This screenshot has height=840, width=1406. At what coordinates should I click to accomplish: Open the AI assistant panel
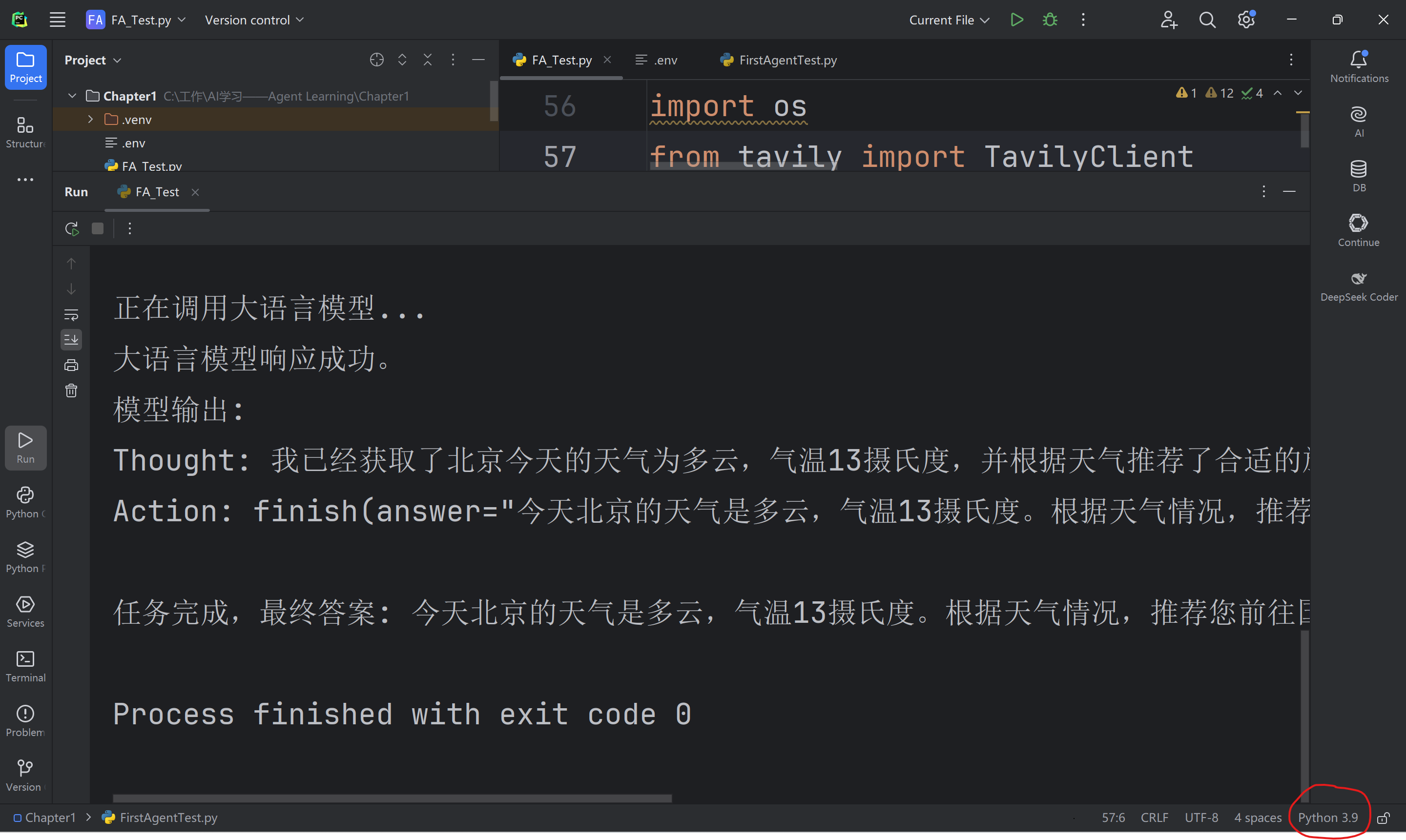point(1359,121)
